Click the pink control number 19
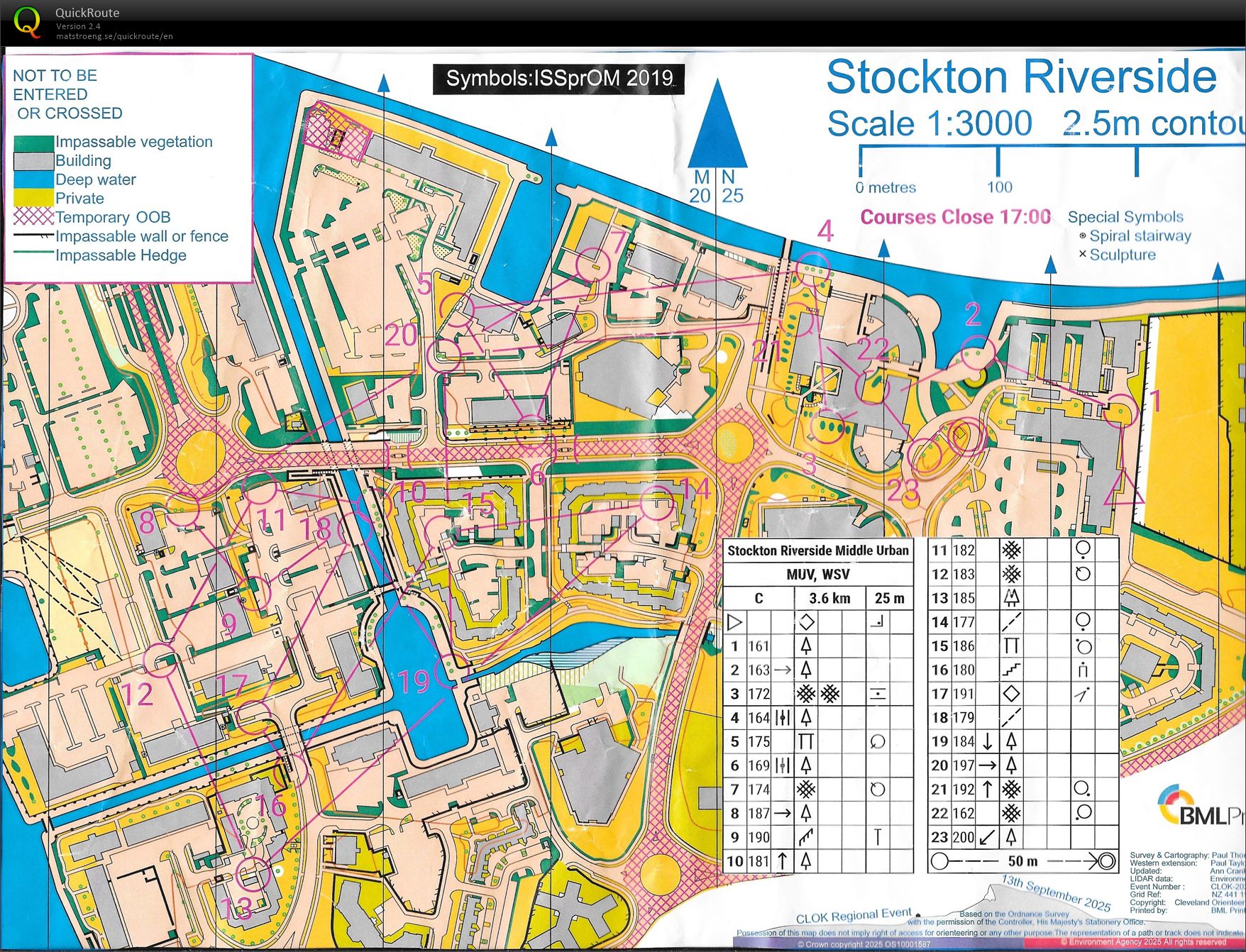1246x952 pixels. (414, 682)
